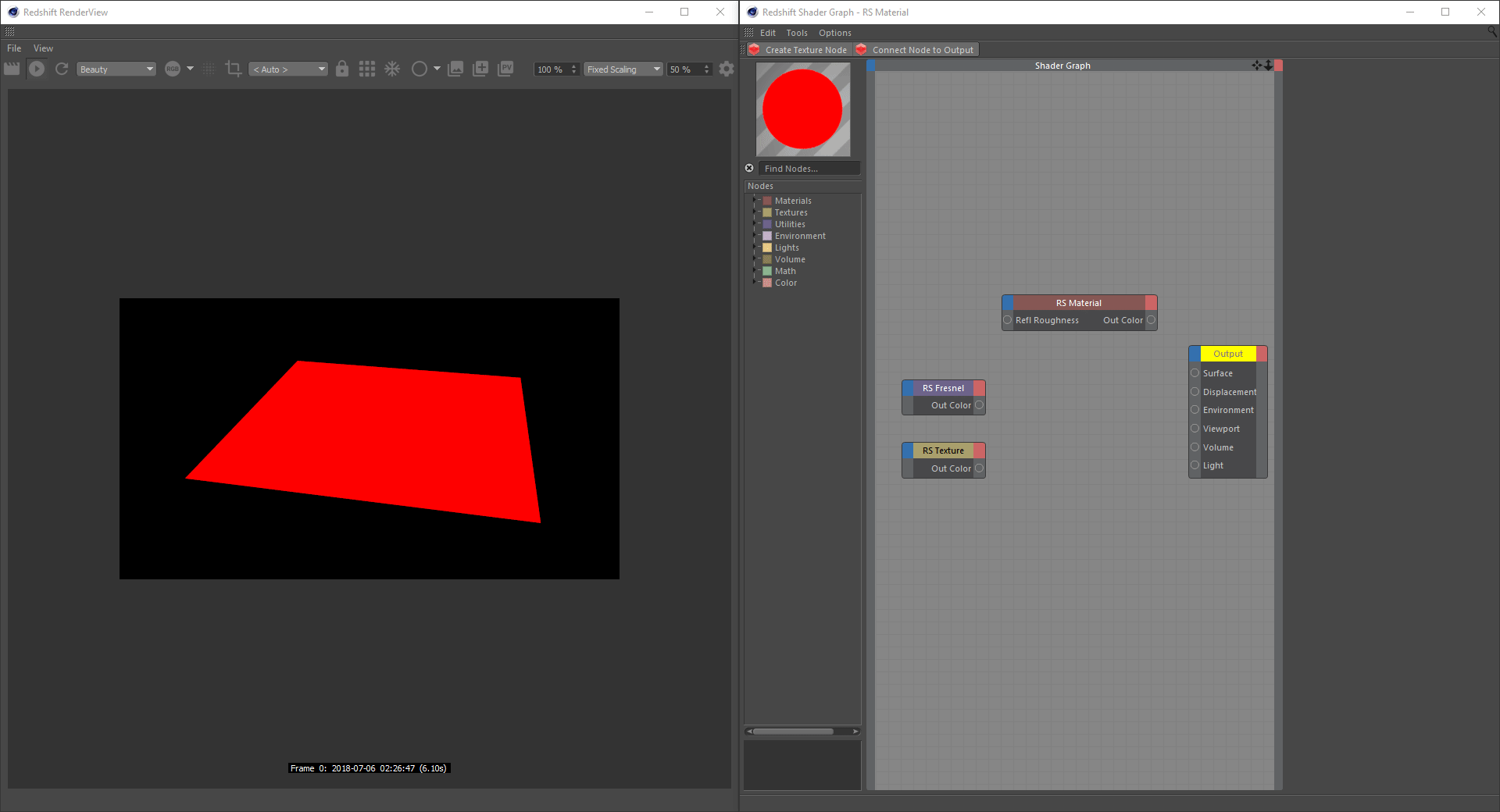
Task: Click the clapperboard render icon
Action: click(12, 69)
